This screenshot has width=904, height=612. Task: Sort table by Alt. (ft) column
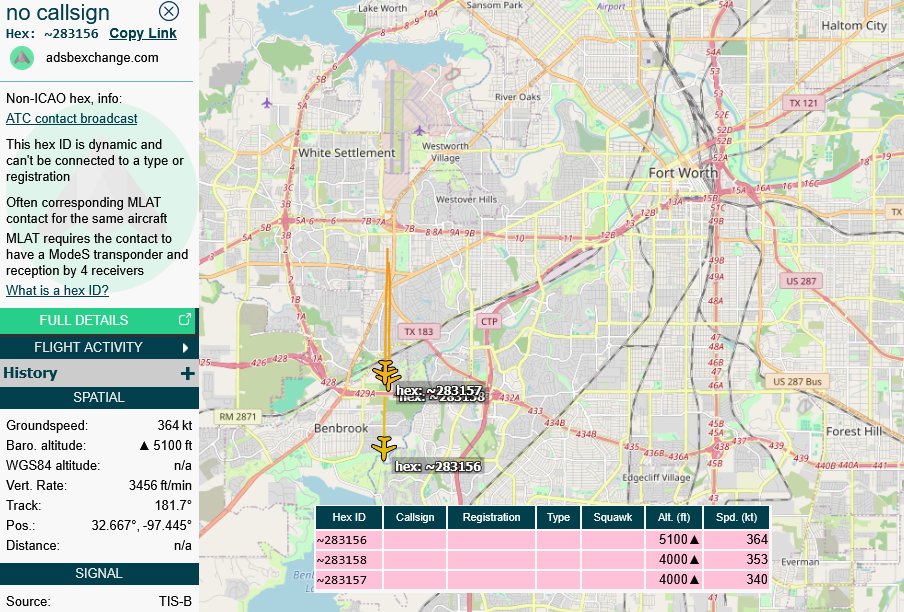[x=674, y=517]
